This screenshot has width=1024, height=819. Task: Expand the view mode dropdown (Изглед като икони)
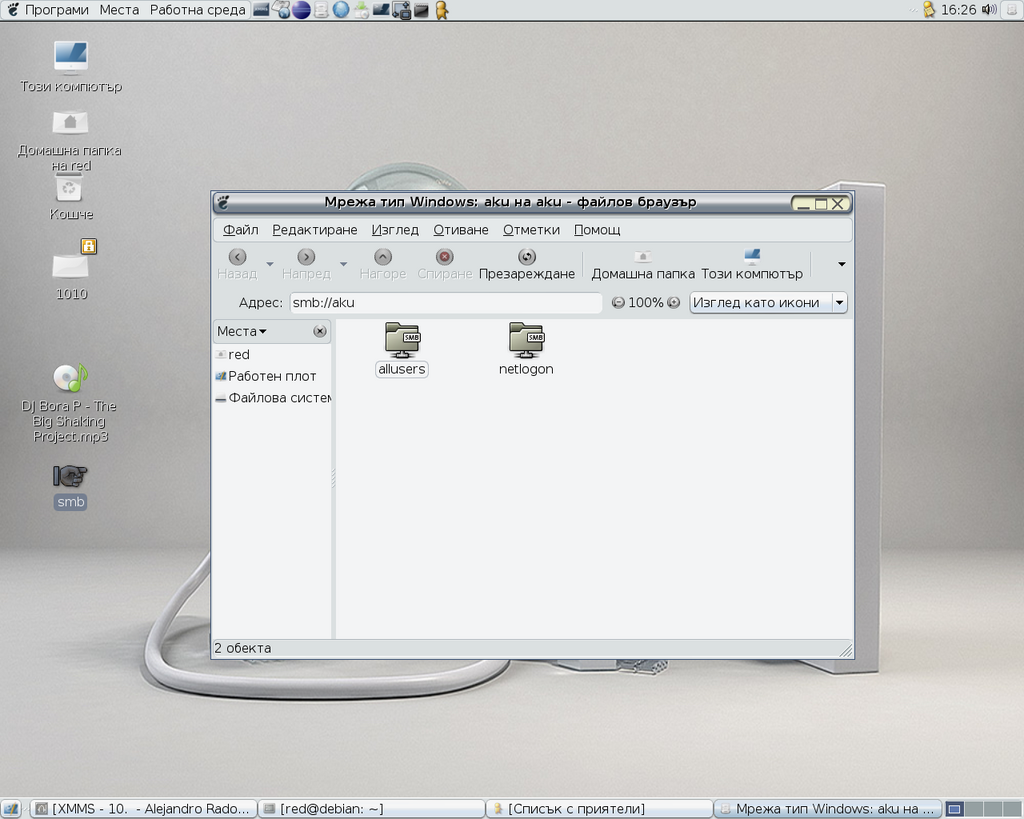[x=839, y=303]
